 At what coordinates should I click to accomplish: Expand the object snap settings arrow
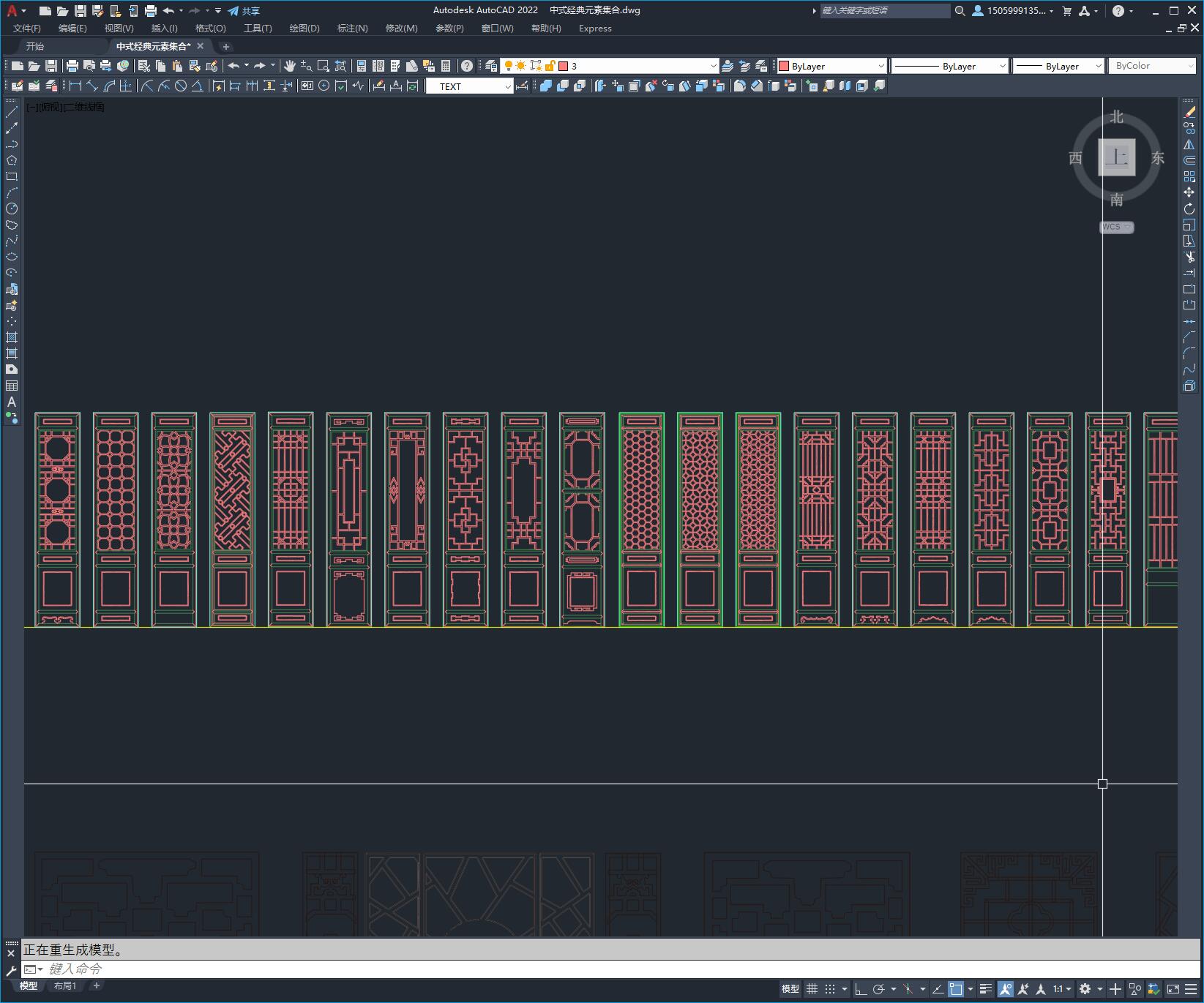(x=971, y=989)
